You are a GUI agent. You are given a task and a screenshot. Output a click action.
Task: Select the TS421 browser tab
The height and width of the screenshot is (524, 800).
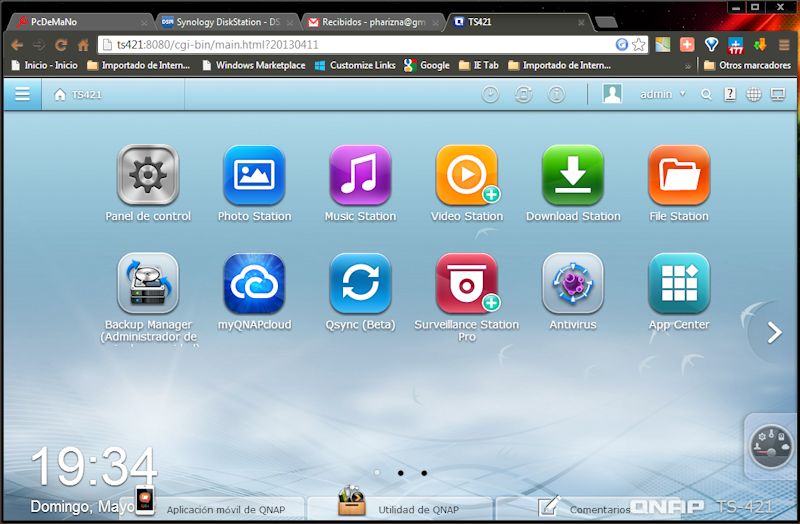(x=520, y=22)
